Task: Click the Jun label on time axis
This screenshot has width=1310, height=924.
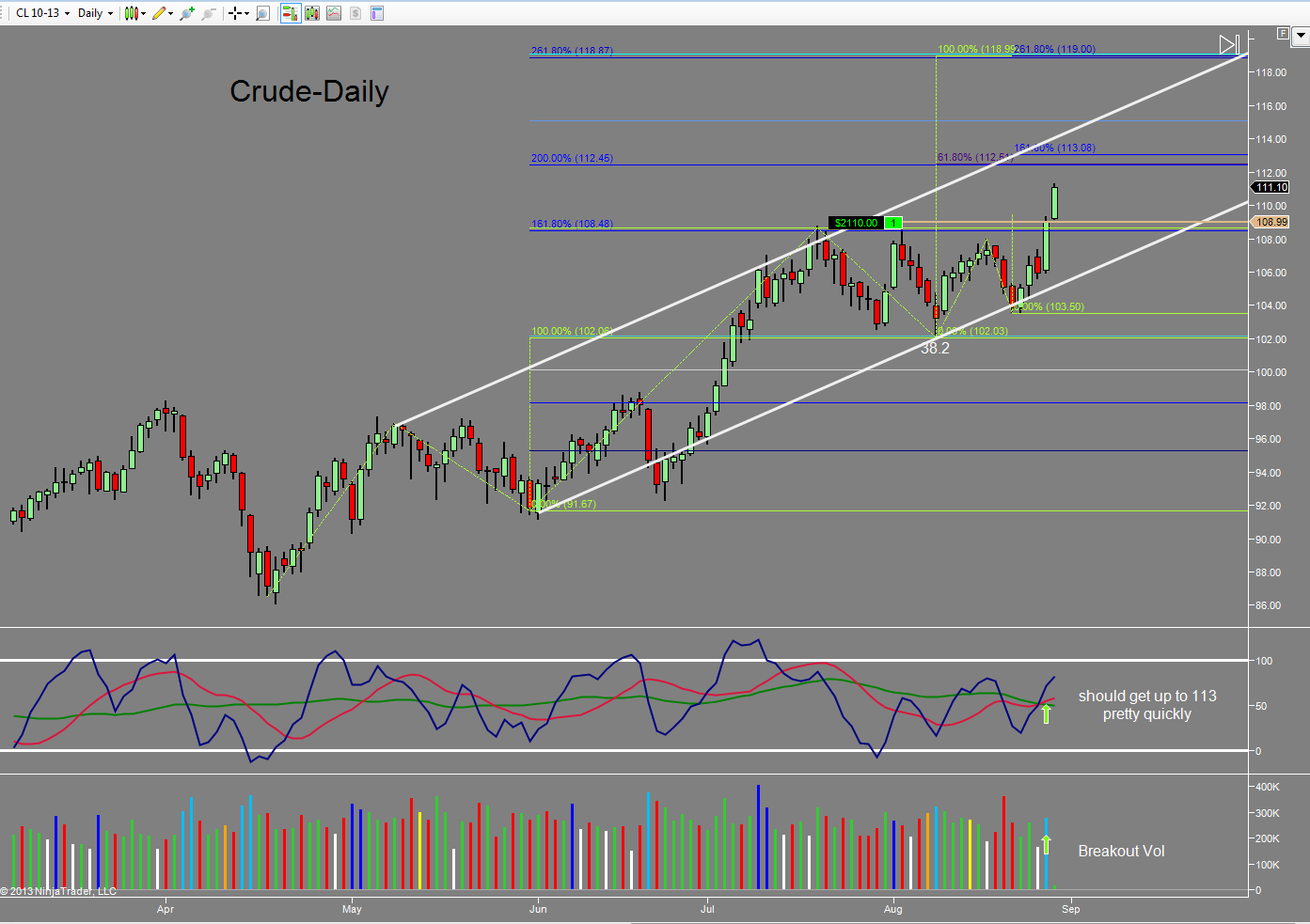Action: pos(538,909)
